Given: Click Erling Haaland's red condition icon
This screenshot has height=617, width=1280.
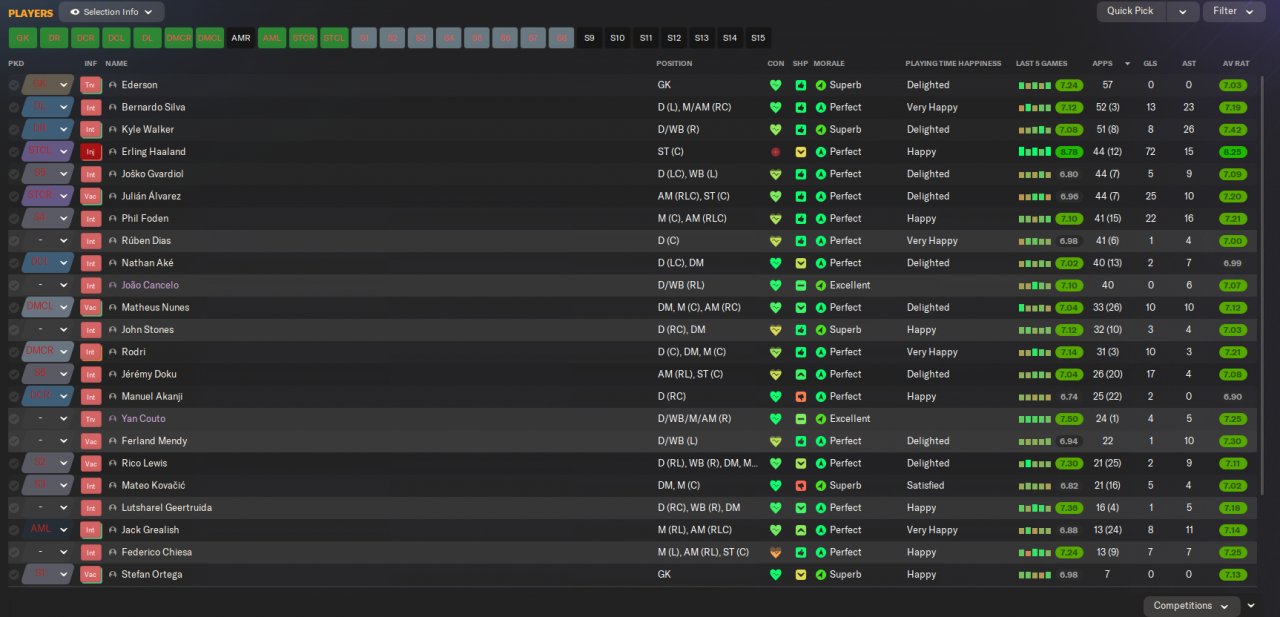Looking at the screenshot, I should (x=775, y=152).
